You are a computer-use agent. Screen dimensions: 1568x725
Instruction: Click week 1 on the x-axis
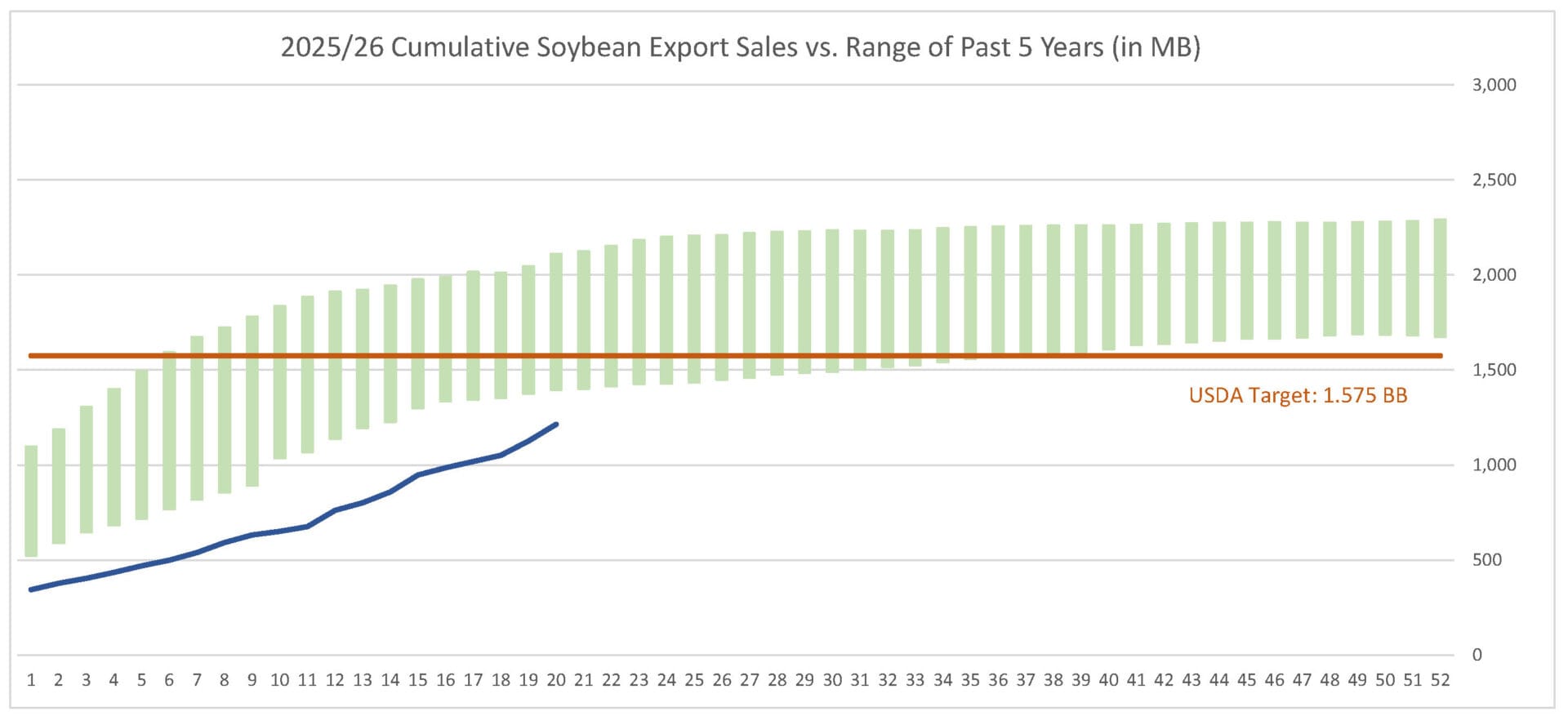coord(31,680)
